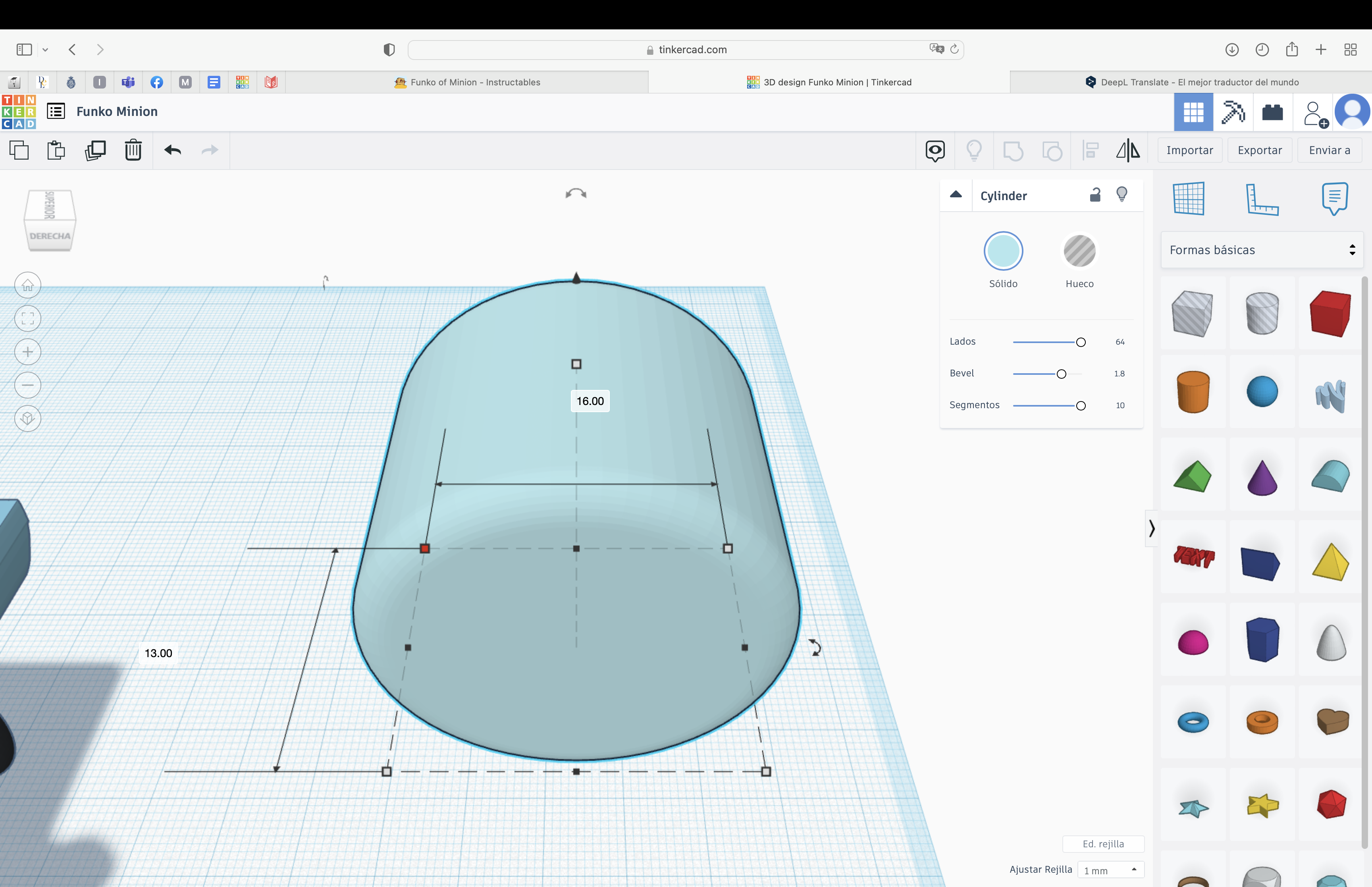Viewport: 1372px width, 887px height.
Task: Open the Bricks mode icon
Action: click(1272, 112)
